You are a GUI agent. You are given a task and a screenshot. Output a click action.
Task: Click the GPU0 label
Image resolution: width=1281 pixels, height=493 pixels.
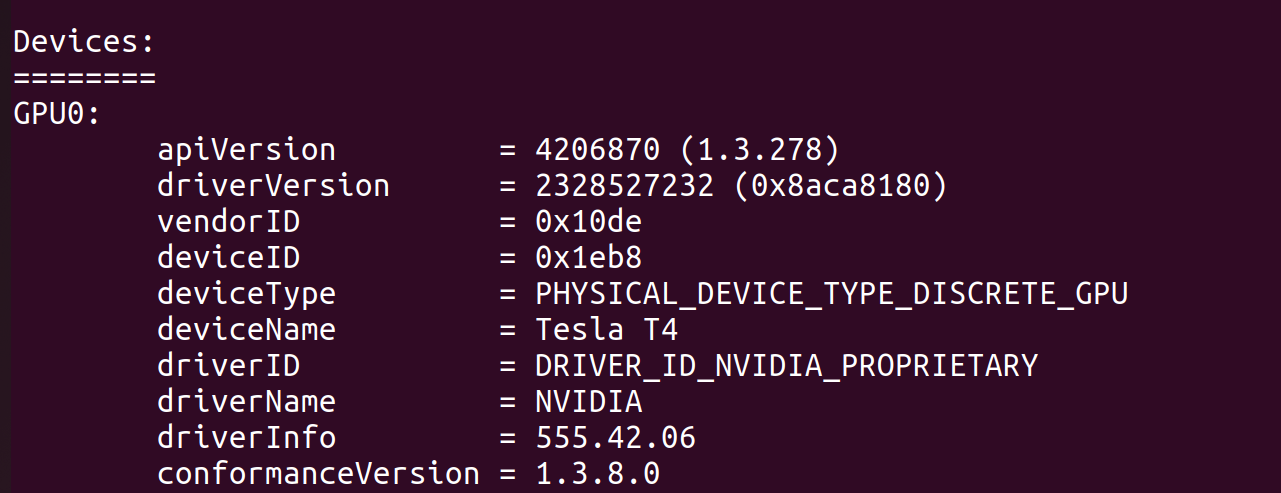point(57,114)
